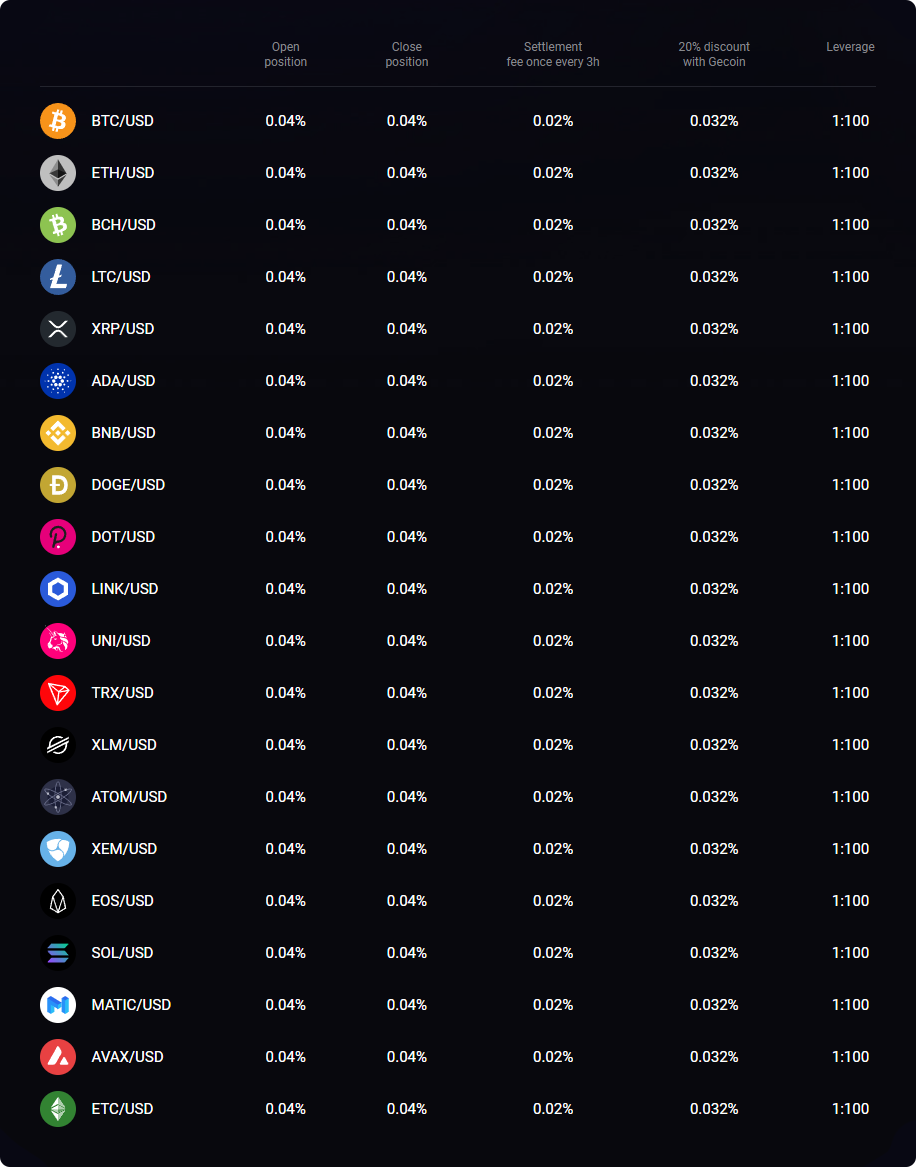Click the yellow BNB coin icon

58,433
